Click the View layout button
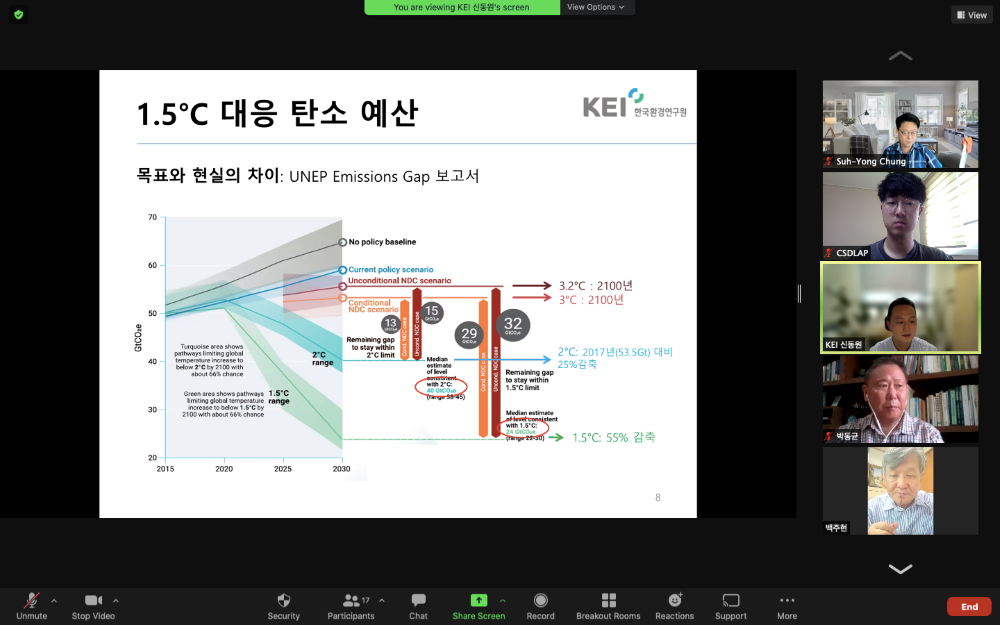 click(972, 15)
